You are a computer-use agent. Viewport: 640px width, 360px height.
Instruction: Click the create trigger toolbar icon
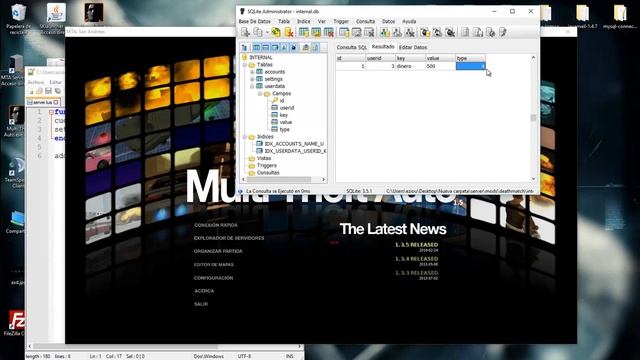point(425,32)
